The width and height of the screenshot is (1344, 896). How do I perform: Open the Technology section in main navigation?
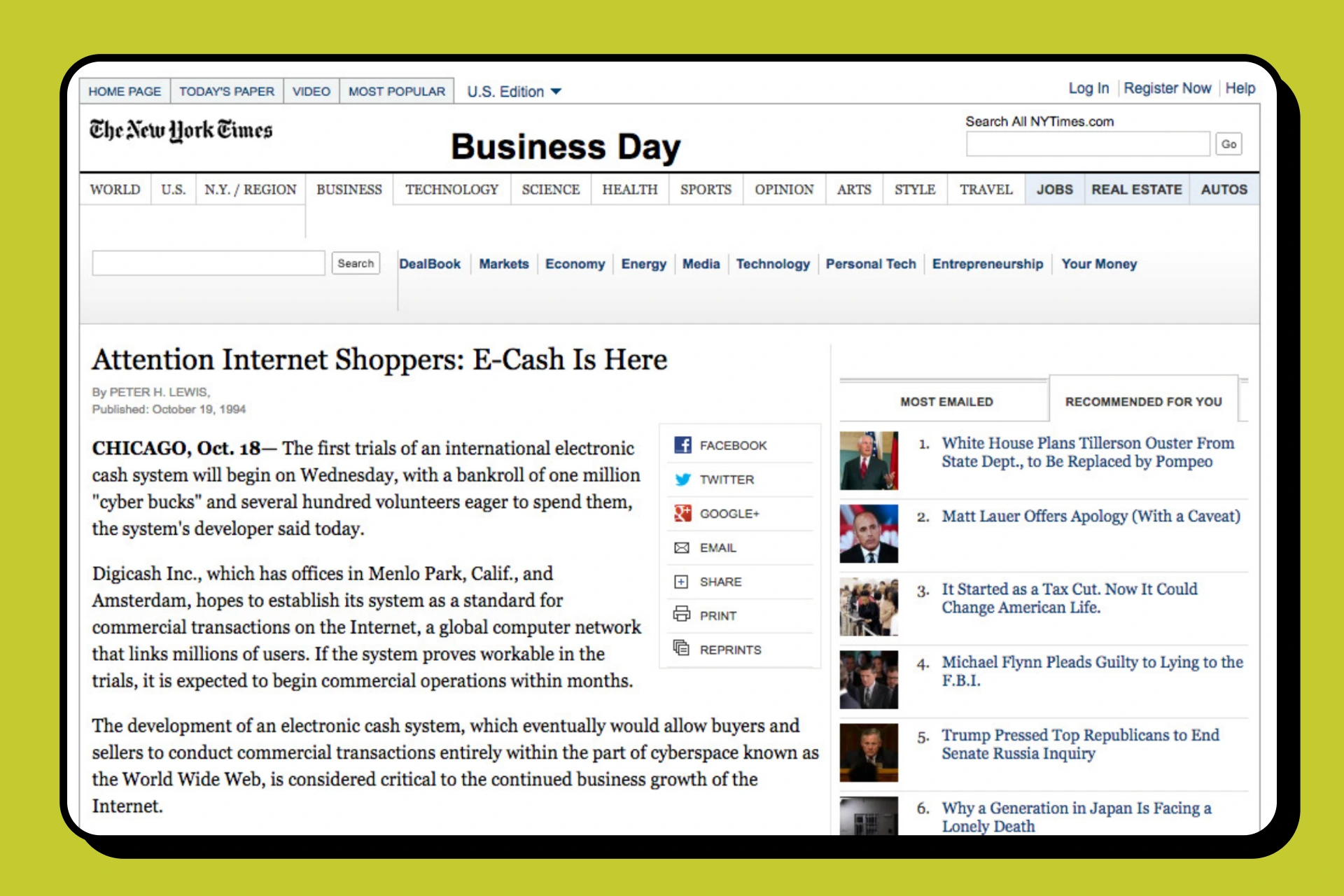(x=451, y=190)
